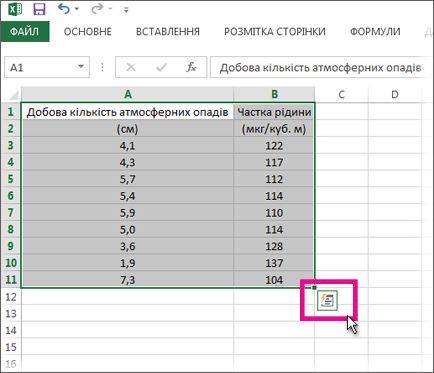Select cell with value 112
The height and width of the screenshot is (373, 434).
(x=274, y=179)
